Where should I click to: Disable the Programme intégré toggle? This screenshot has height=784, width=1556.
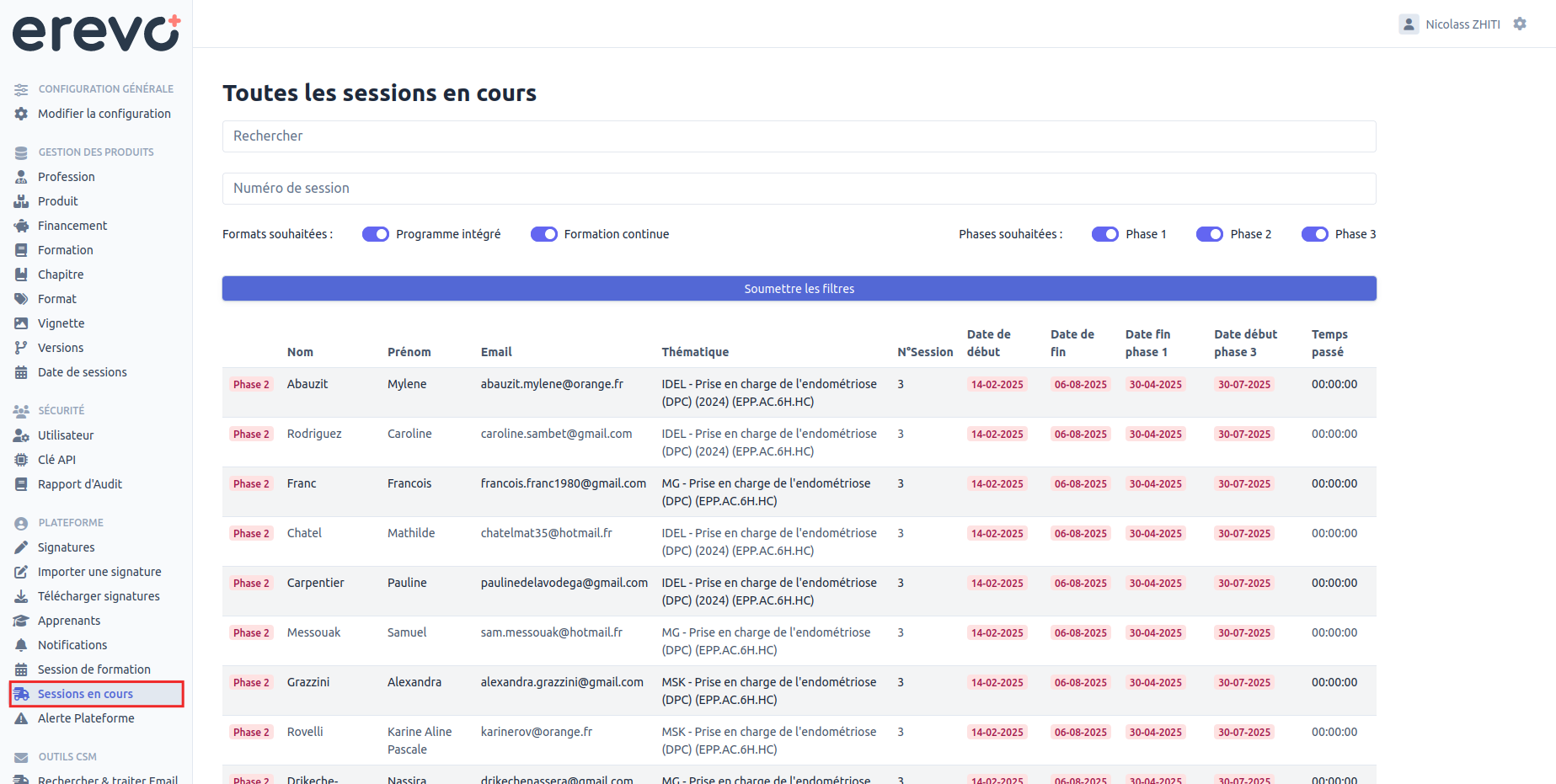tap(376, 234)
